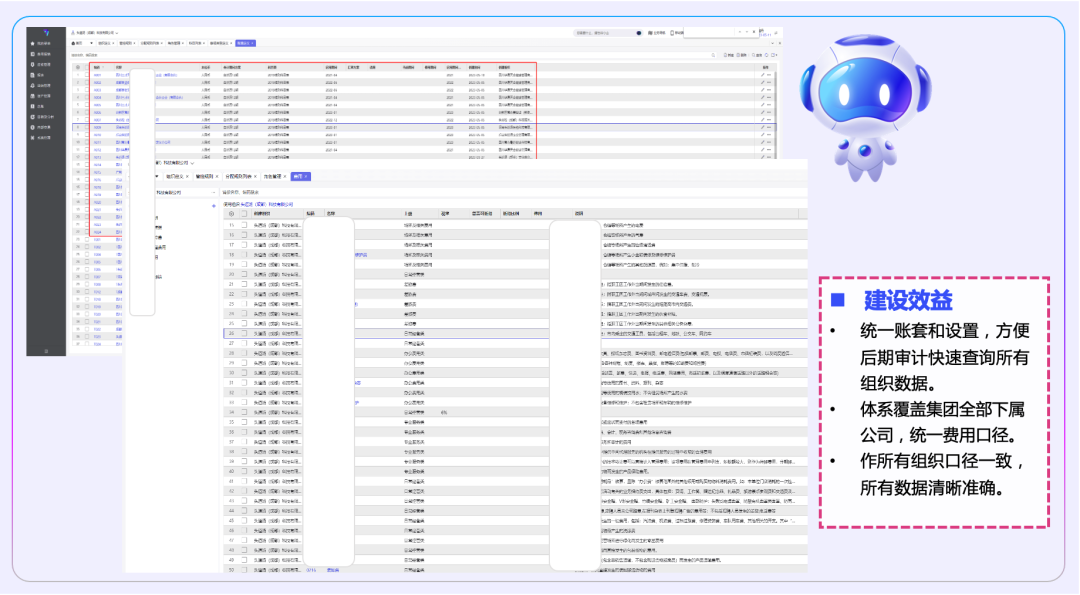Click the gear icon in the upper table header
The image size is (1080, 595).
point(80,67)
